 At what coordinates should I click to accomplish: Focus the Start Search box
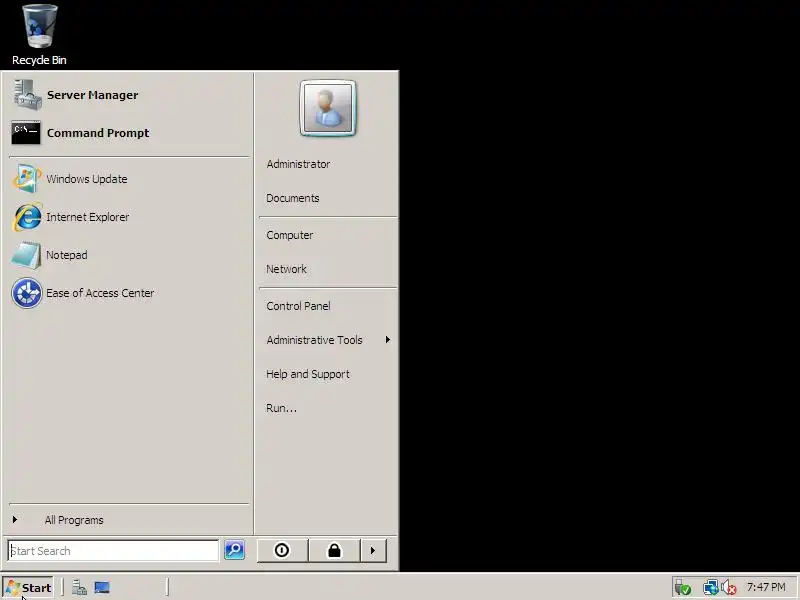click(113, 551)
